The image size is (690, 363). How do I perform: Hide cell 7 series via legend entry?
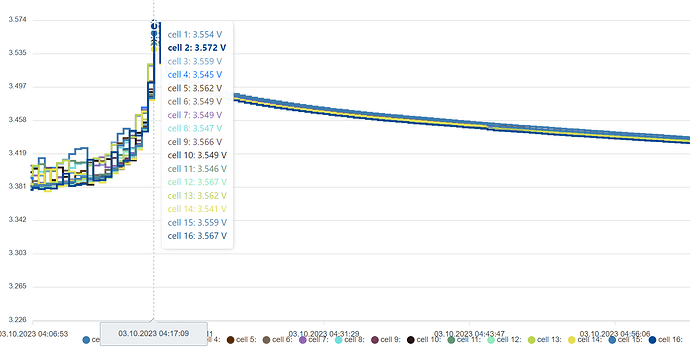(313, 340)
